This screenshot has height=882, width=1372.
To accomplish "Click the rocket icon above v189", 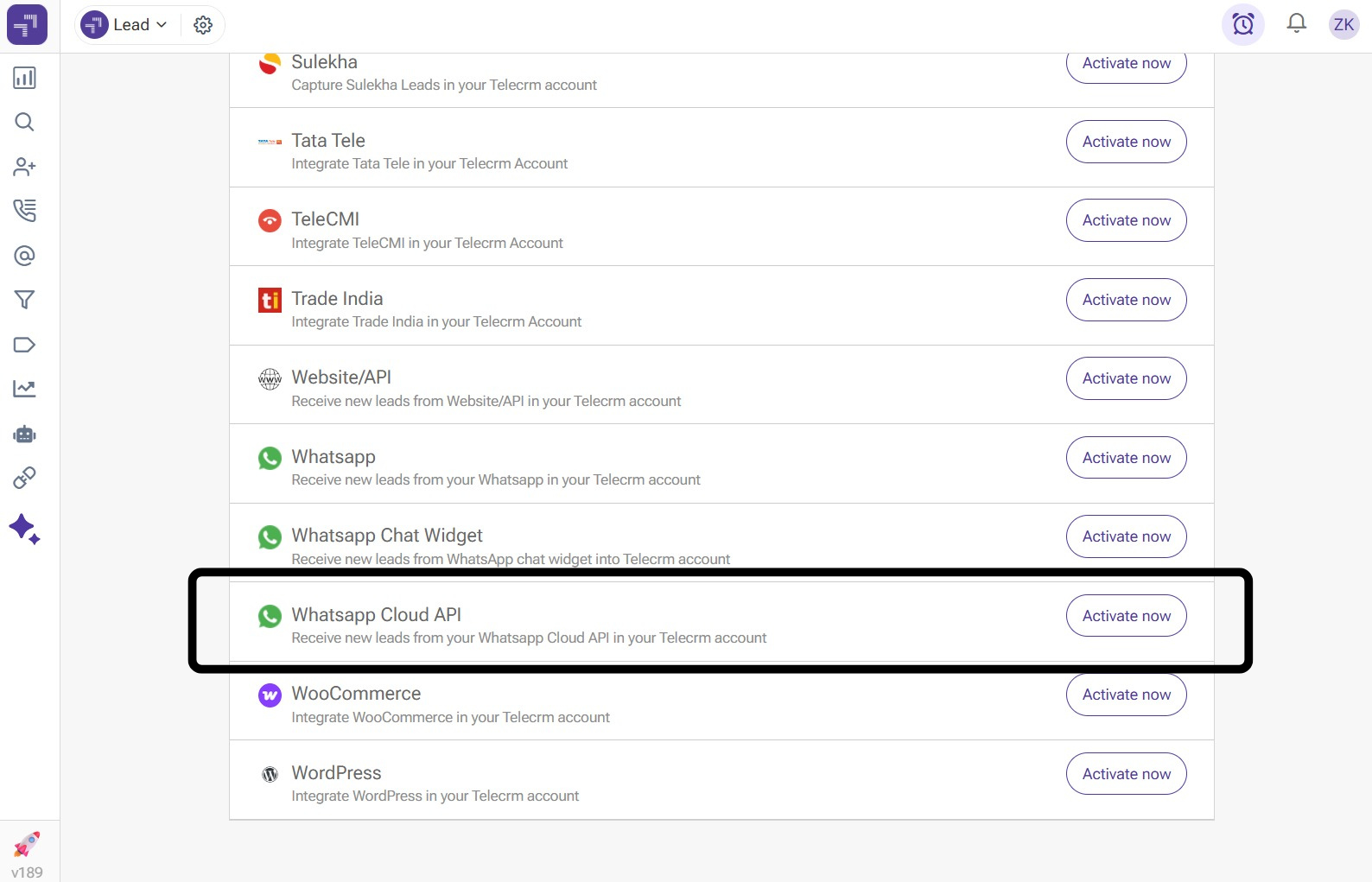I will 27,844.
